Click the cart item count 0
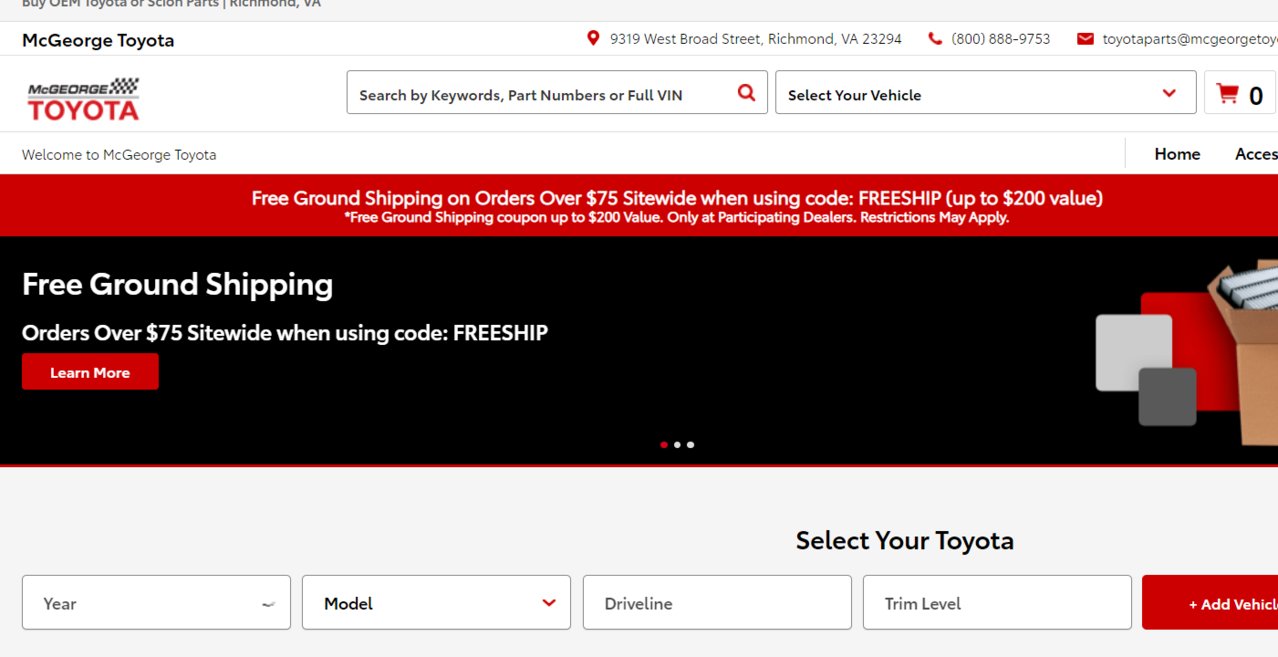 tap(1256, 96)
